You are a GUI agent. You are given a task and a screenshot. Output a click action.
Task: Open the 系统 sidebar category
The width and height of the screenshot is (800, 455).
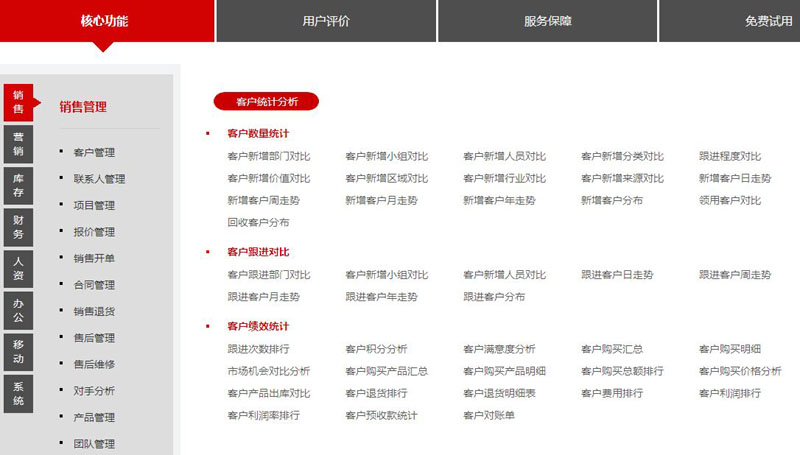pos(18,393)
